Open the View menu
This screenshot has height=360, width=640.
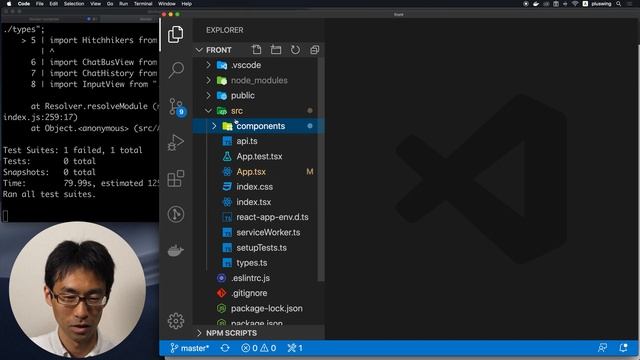coord(96,4)
